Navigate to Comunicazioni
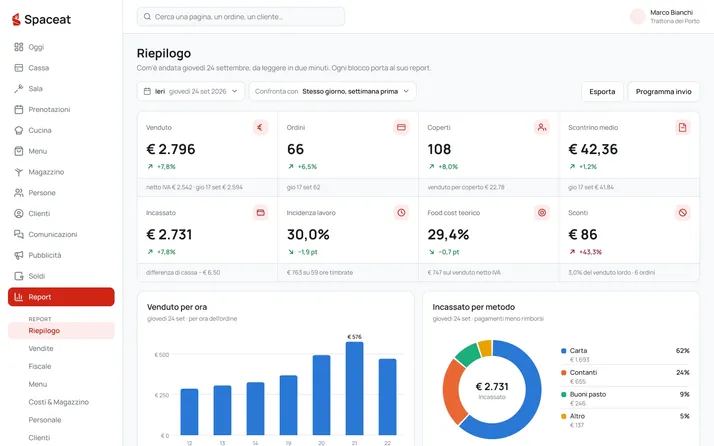 [x=61, y=234]
